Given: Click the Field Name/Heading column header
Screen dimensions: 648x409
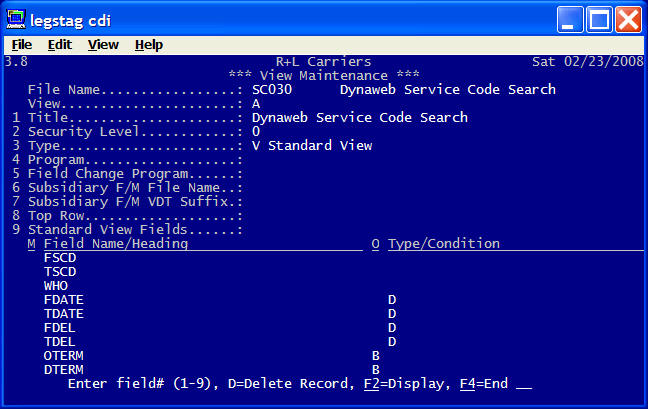Looking at the screenshot, I should click(x=116, y=243).
